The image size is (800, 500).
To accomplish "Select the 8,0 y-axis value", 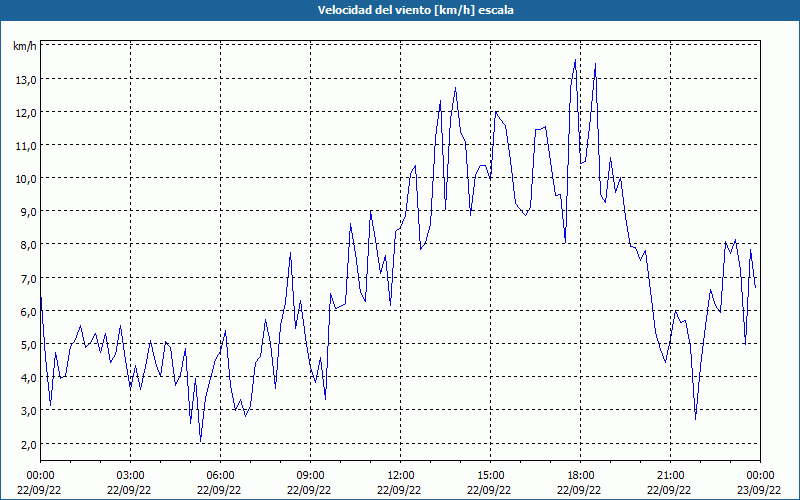I will pos(29,245).
